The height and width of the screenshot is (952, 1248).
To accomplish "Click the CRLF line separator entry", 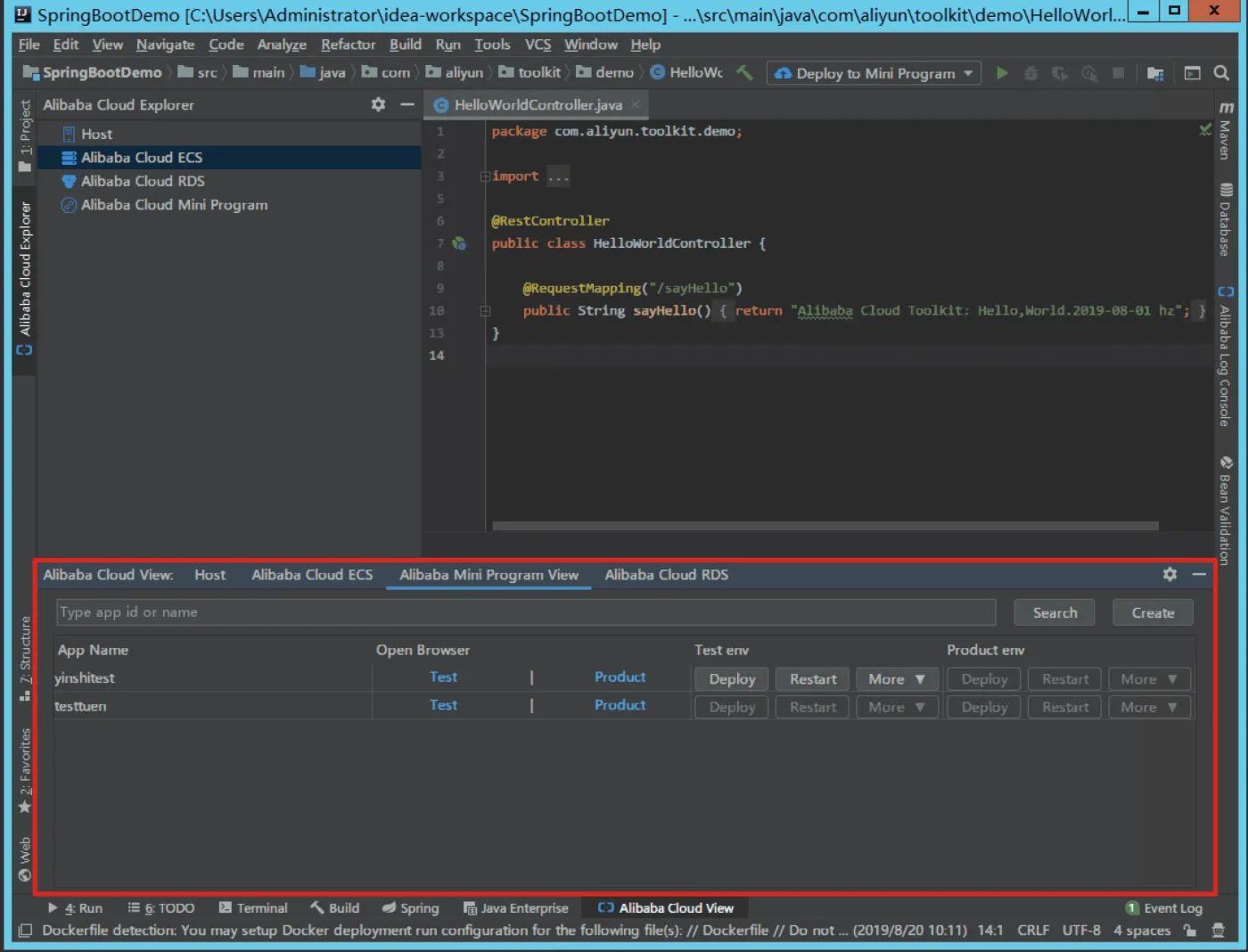I will tap(1033, 930).
